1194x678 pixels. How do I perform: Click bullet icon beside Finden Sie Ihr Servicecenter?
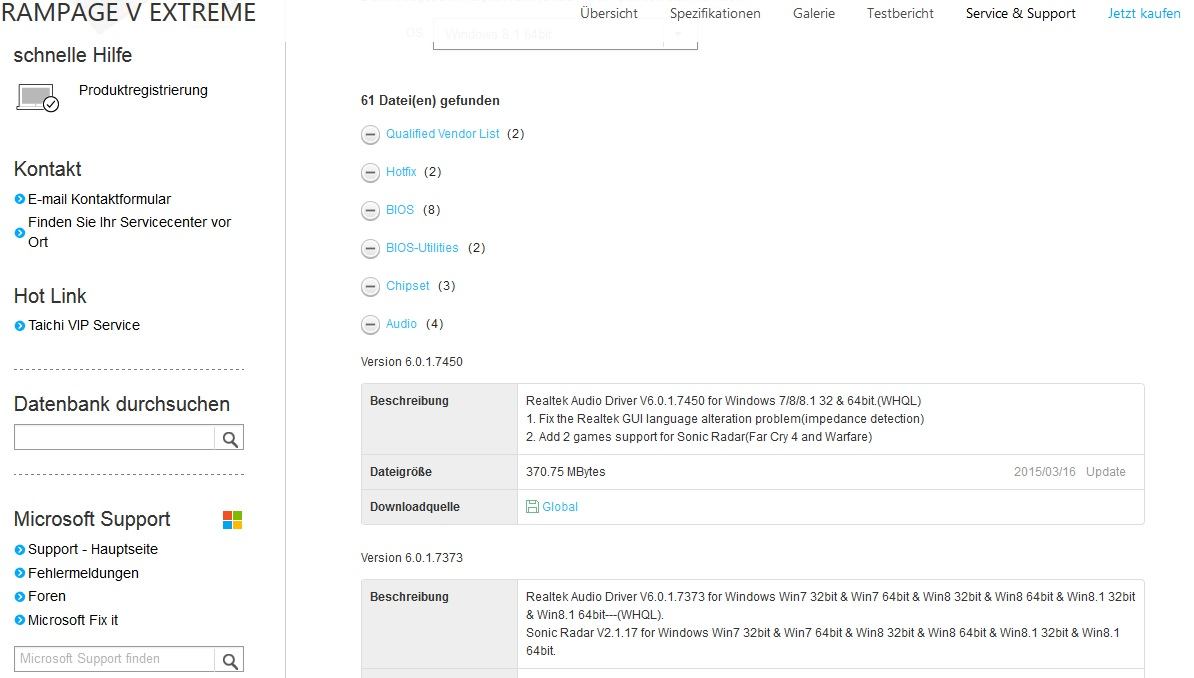pos(20,232)
